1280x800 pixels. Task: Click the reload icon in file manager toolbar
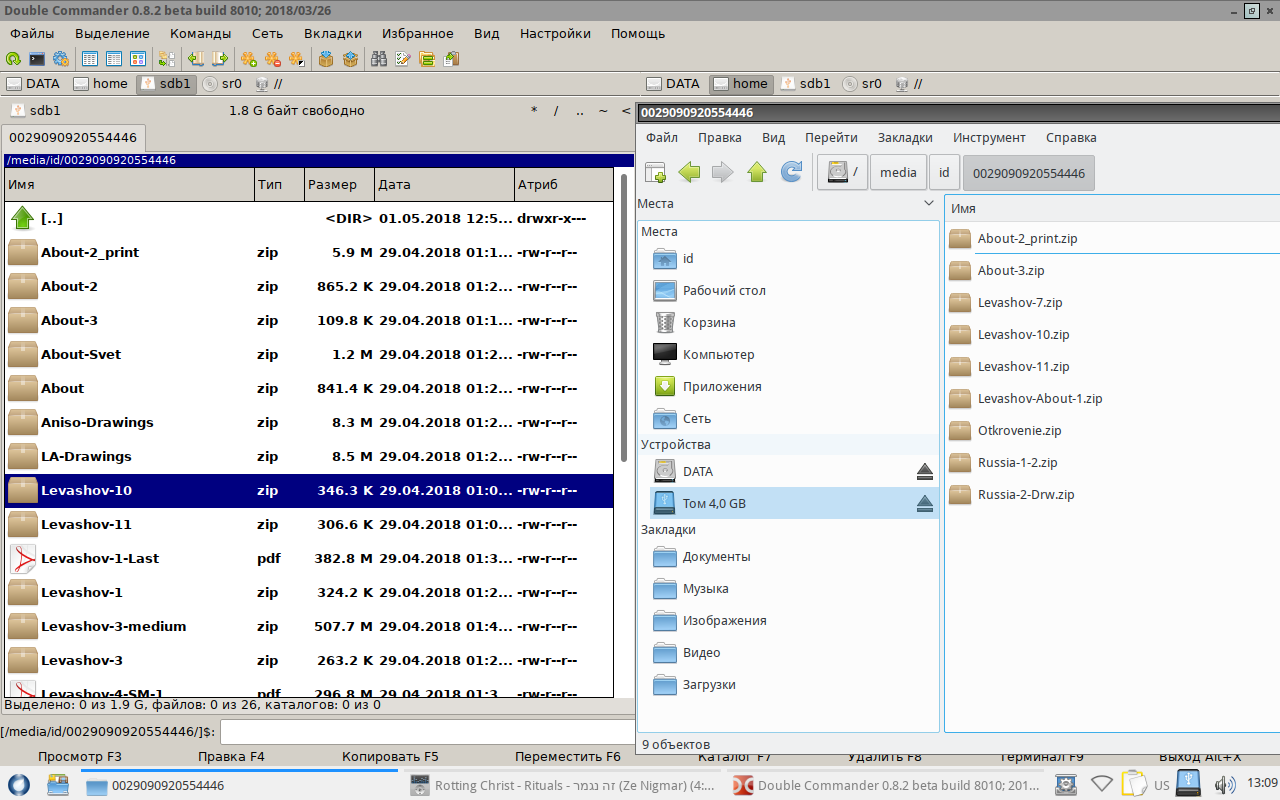click(x=791, y=173)
